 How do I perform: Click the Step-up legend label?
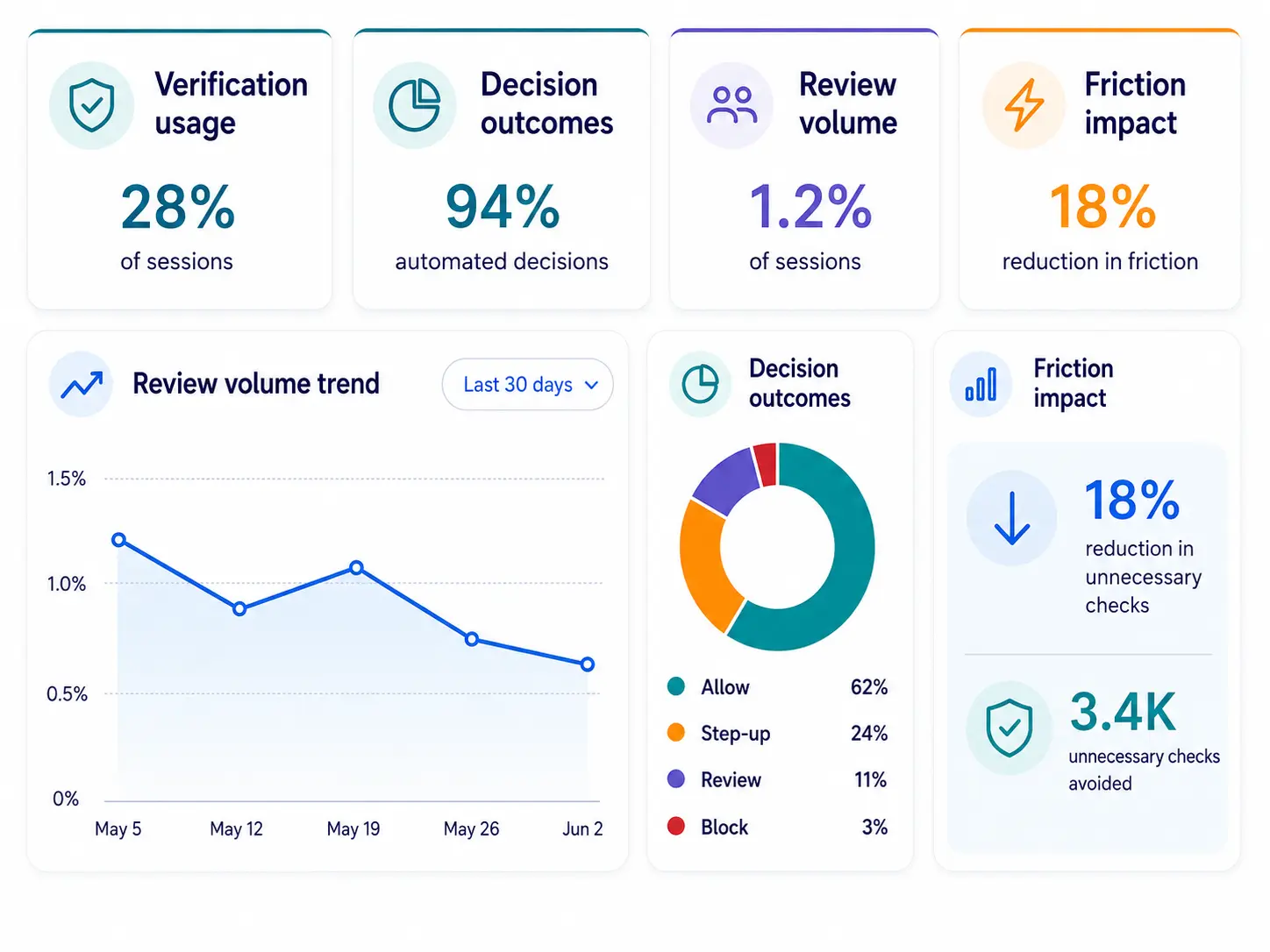click(736, 735)
